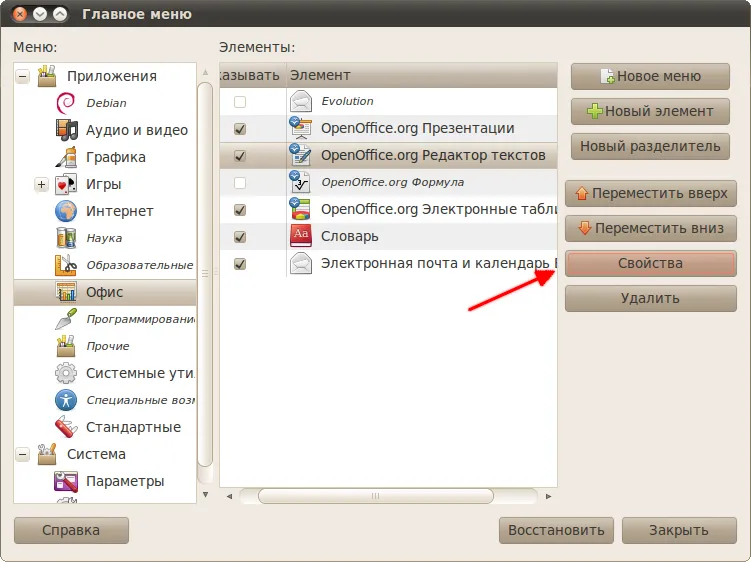Create a new menu with Новое меню

coord(650,76)
